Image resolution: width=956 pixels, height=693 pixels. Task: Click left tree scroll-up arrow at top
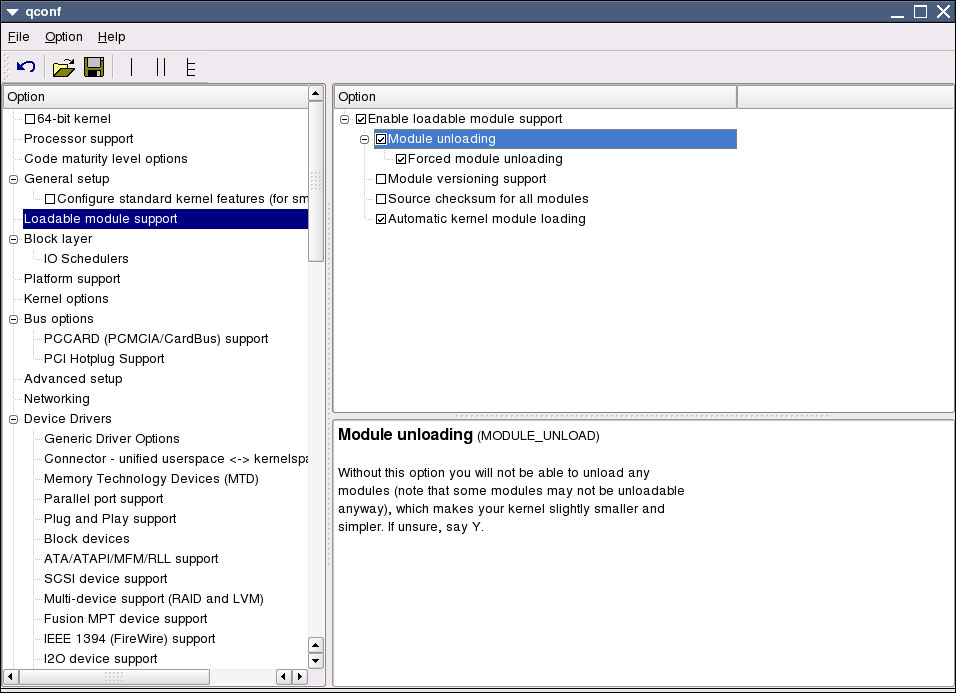click(x=315, y=93)
